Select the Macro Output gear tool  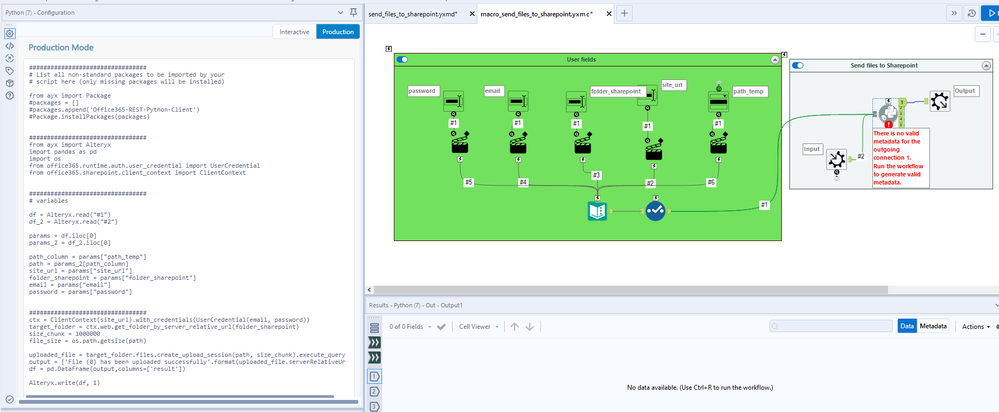coord(939,102)
